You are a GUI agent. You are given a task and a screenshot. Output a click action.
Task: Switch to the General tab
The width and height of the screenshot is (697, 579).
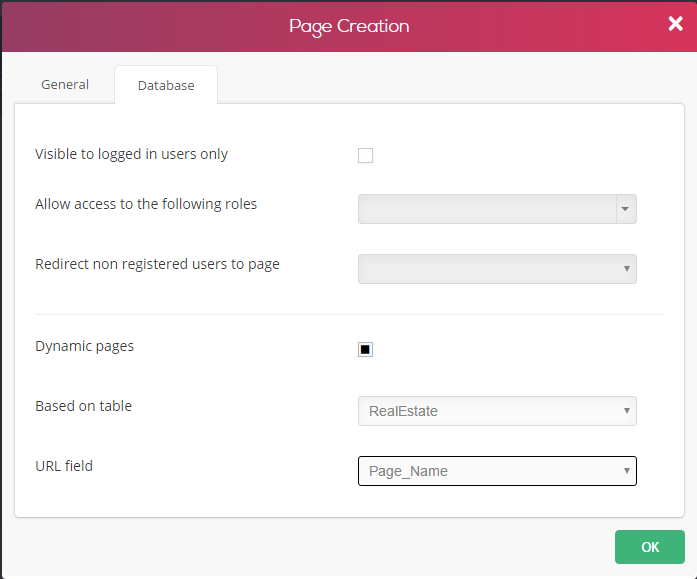tap(65, 84)
